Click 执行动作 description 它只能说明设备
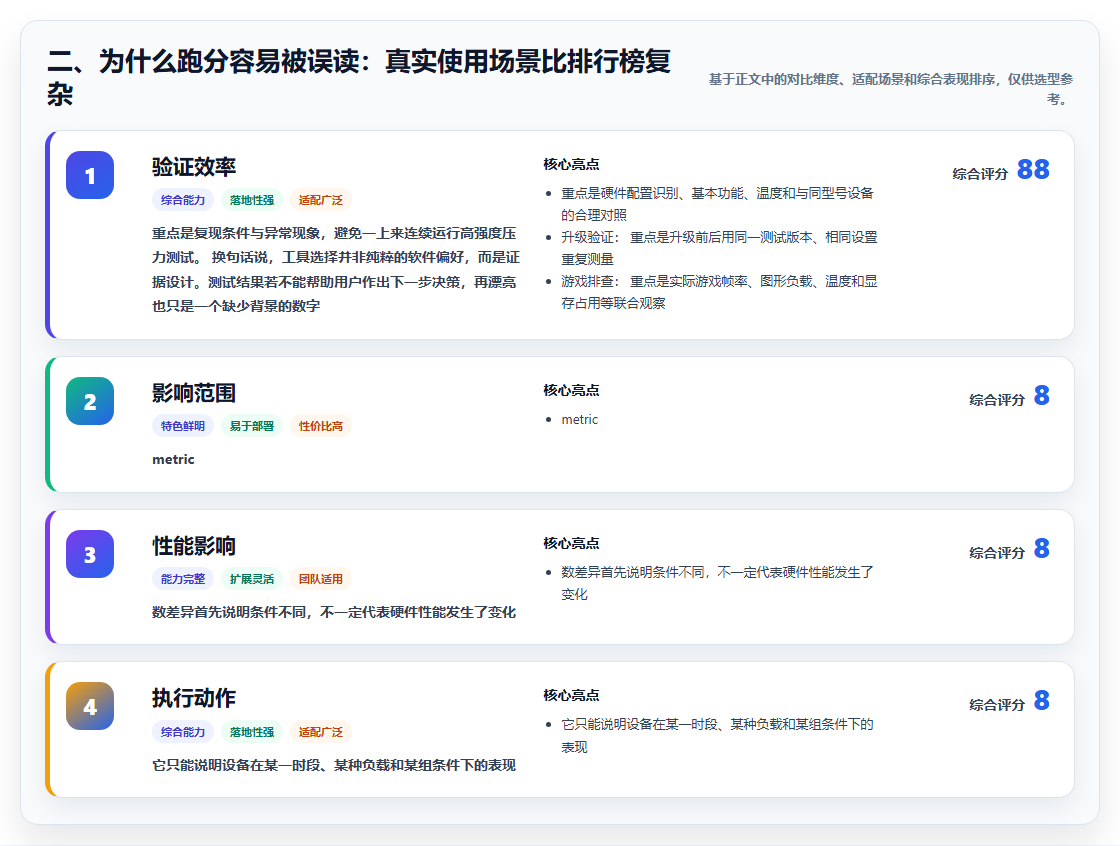The width and height of the screenshot is (1120, 846). point(334,765)
